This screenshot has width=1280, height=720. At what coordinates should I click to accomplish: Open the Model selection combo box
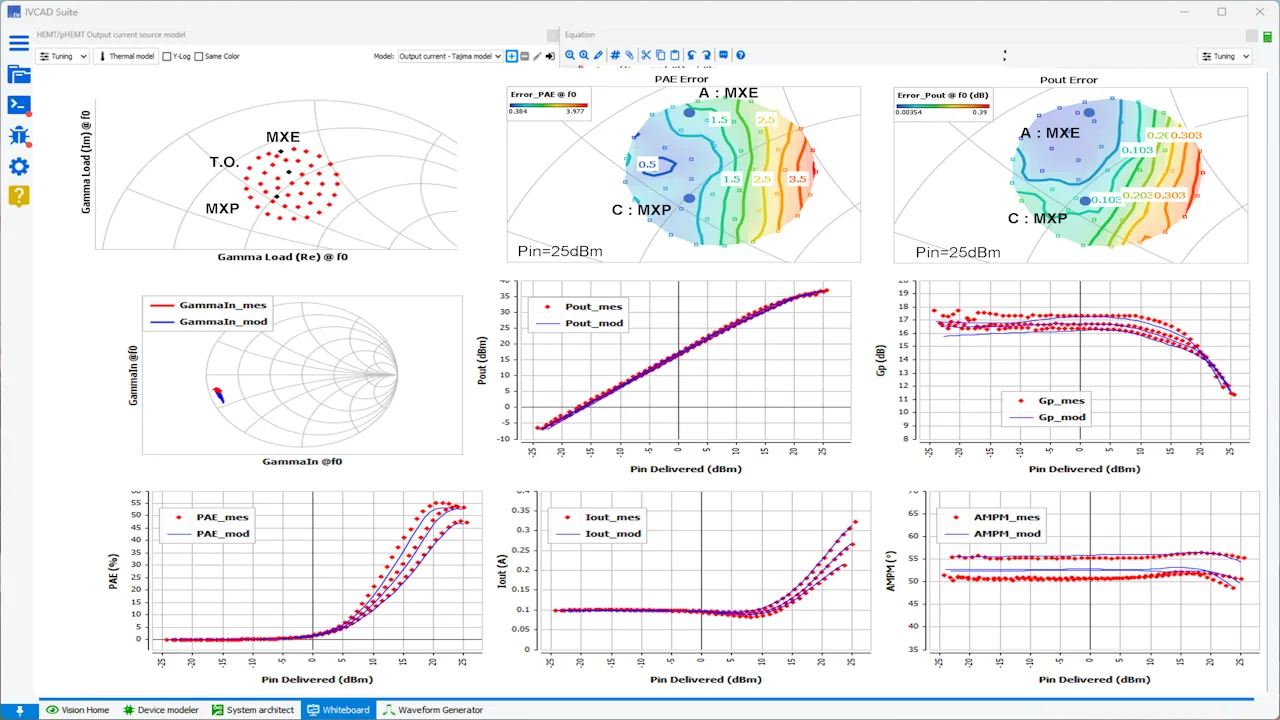[450, 56]
